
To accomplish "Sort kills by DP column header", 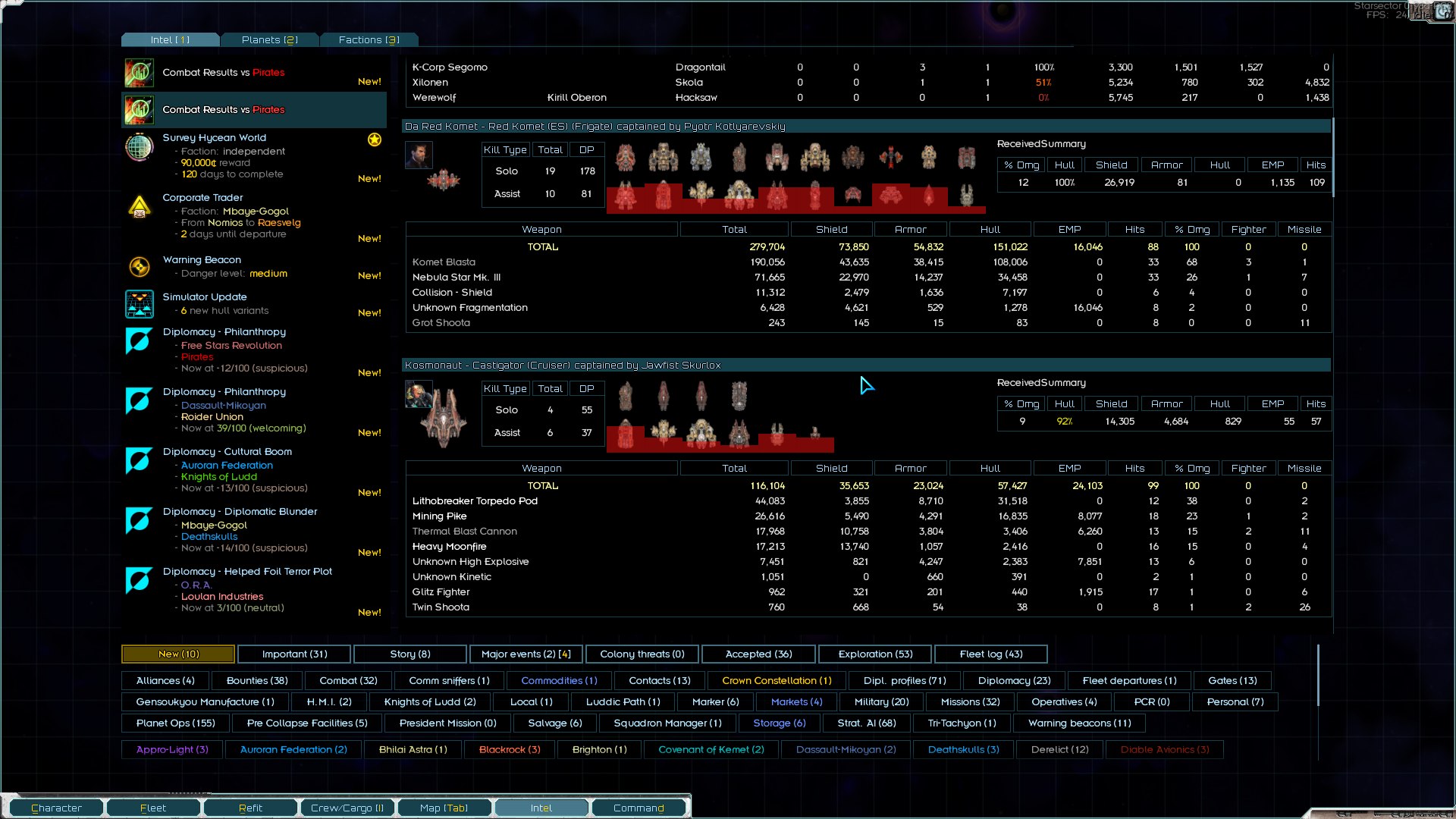I will click(x=586, y=150).
